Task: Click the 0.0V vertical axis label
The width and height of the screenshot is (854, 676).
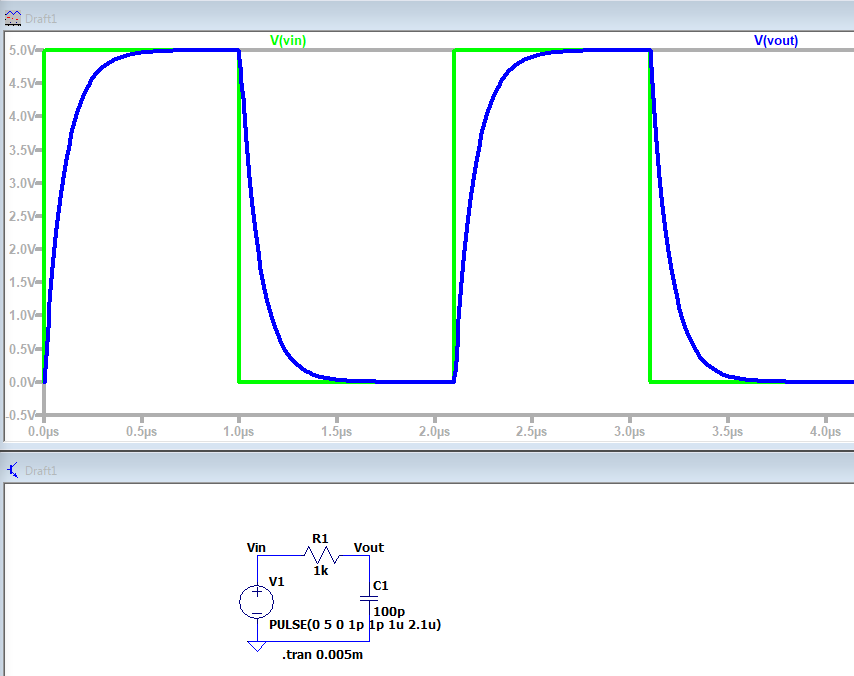Action: point(22,381)
